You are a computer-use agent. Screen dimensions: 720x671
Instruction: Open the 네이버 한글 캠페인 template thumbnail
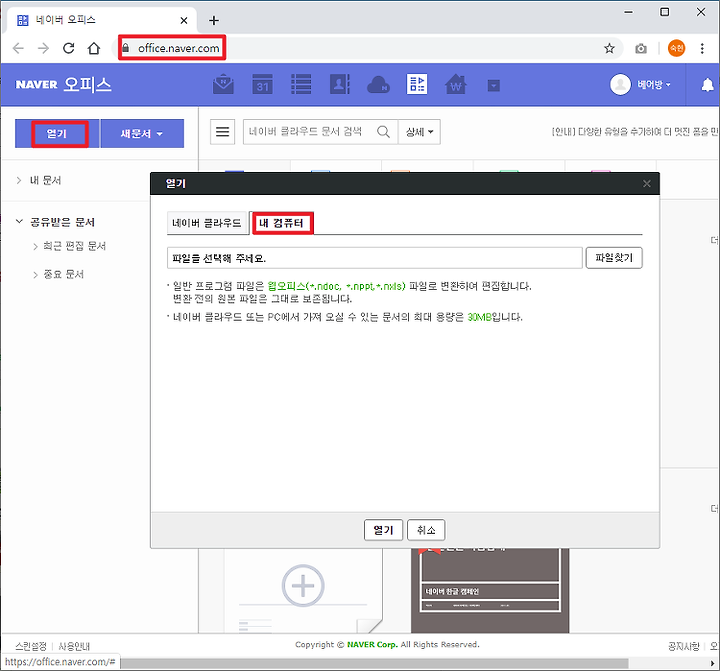[x=490, y=590]
